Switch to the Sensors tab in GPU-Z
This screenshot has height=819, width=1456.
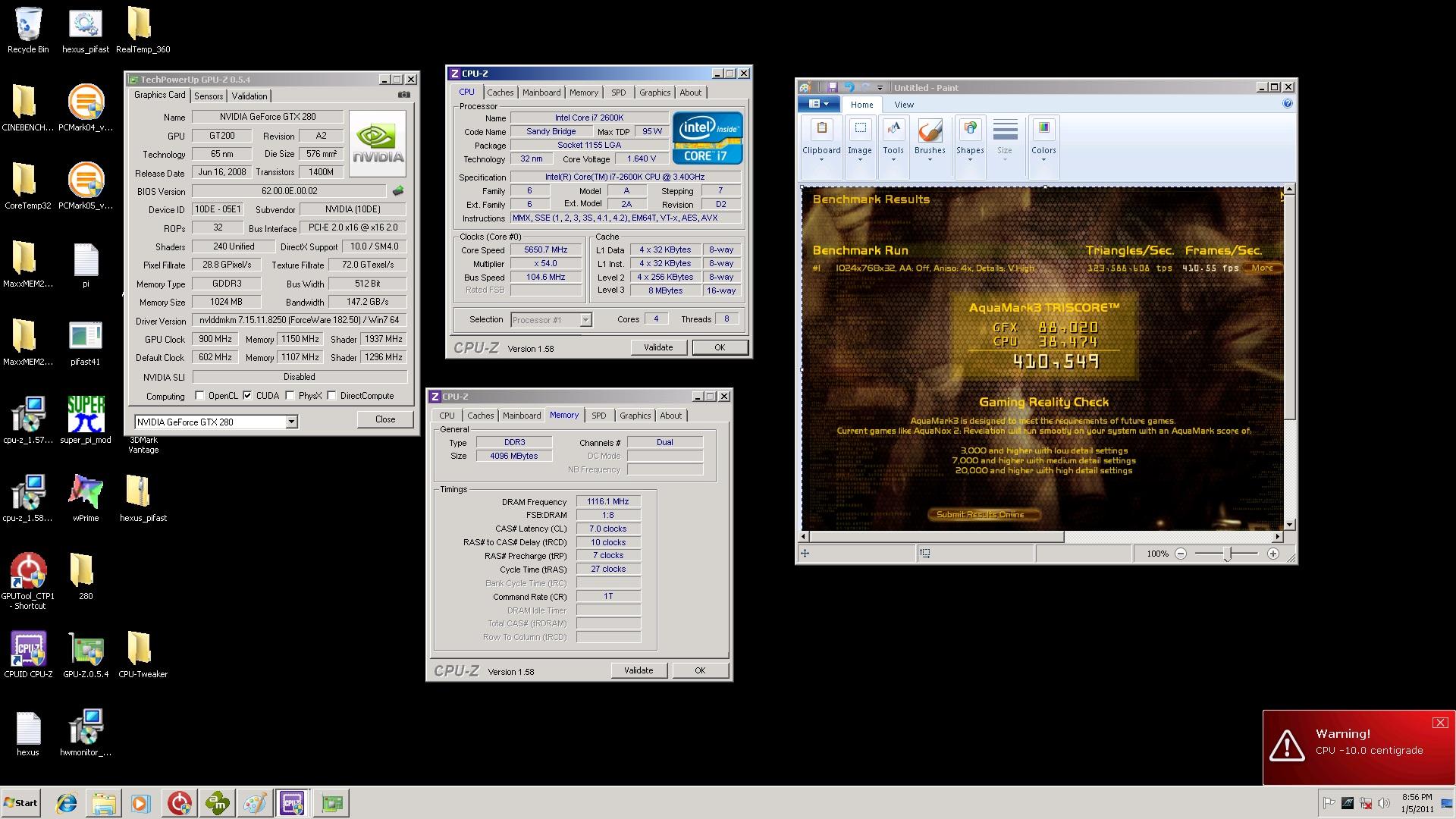[x=209, y=96]
